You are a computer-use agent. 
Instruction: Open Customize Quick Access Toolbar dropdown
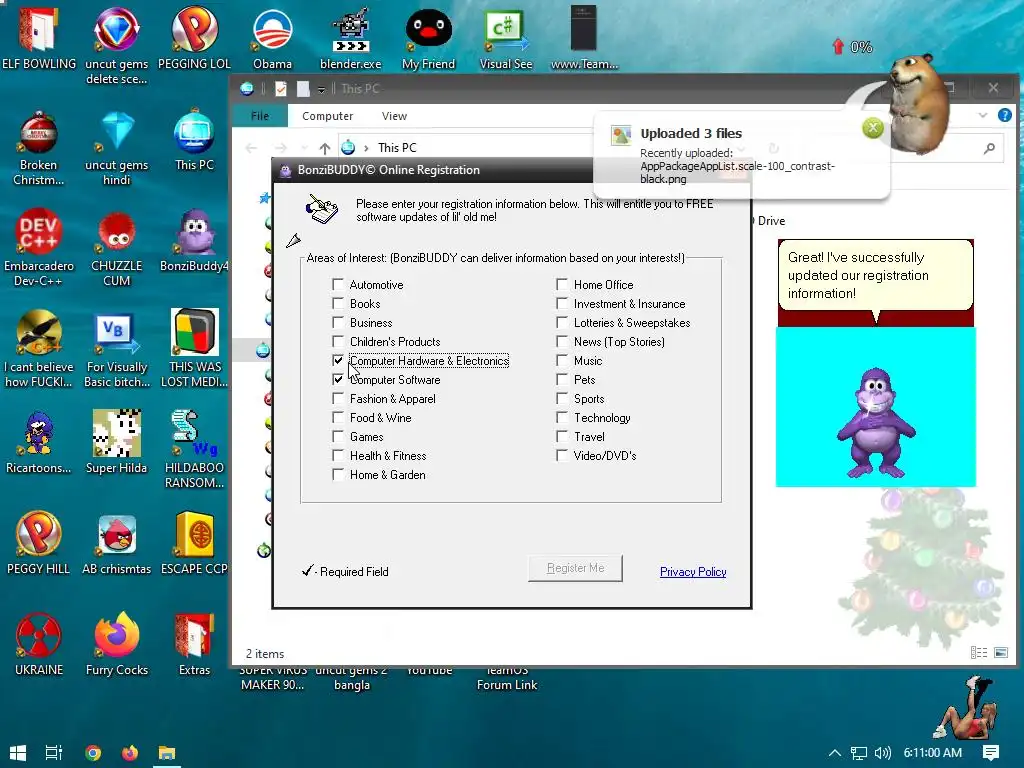point(321,89)
